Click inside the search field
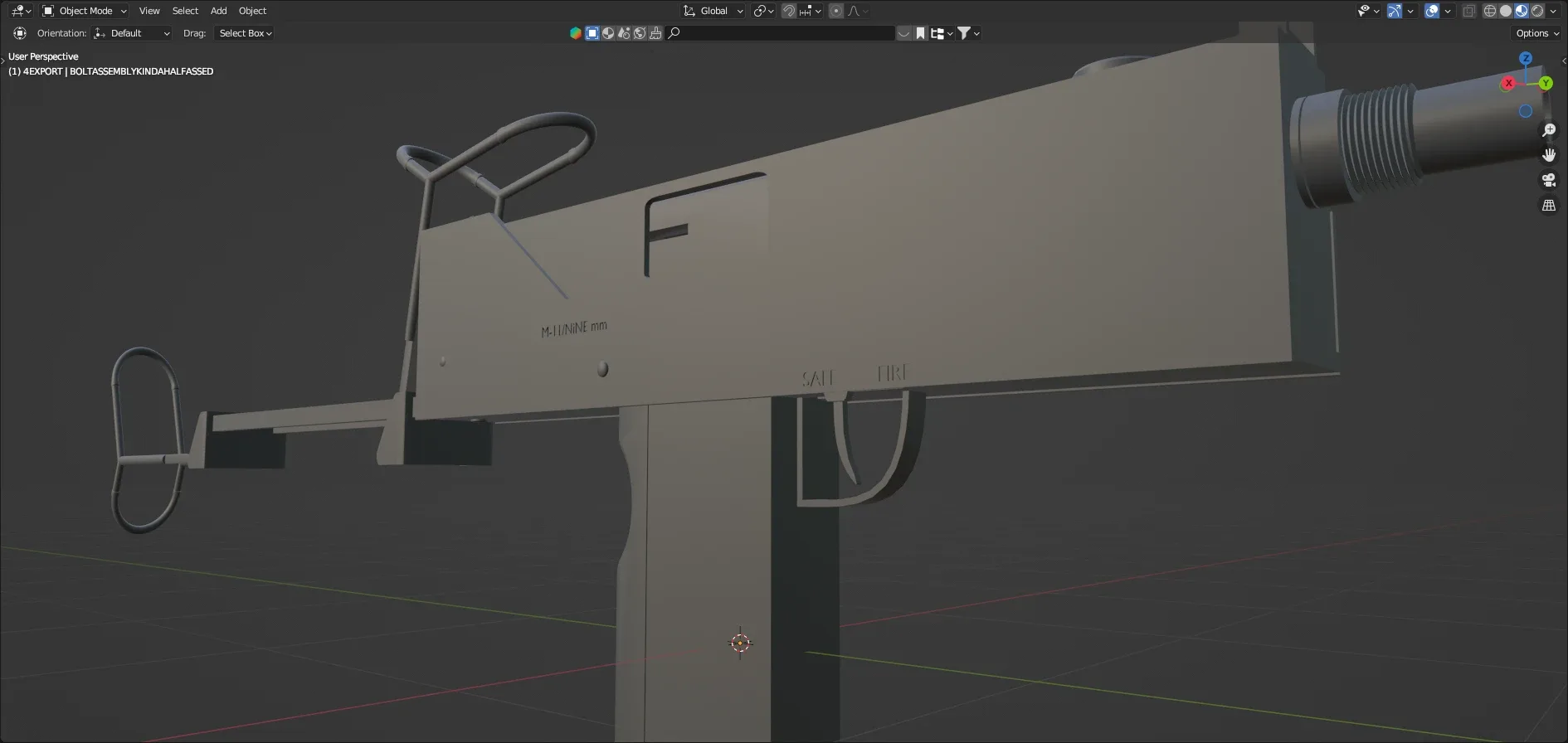This screenshot has height=743, width=1568. [x=781, y=33]
